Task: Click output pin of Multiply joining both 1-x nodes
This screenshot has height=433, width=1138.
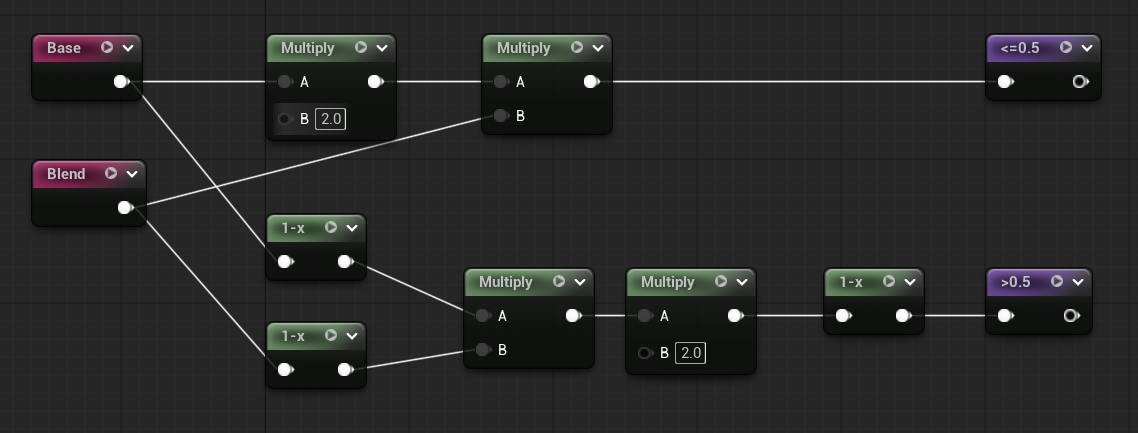Action: [574, 316]
